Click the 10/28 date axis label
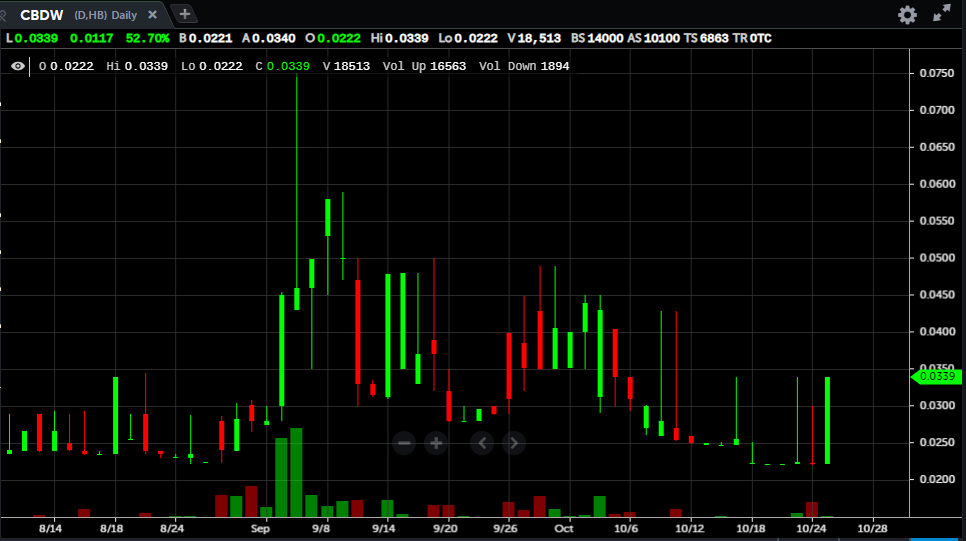The image size is (966, 541). click(872, 529)
